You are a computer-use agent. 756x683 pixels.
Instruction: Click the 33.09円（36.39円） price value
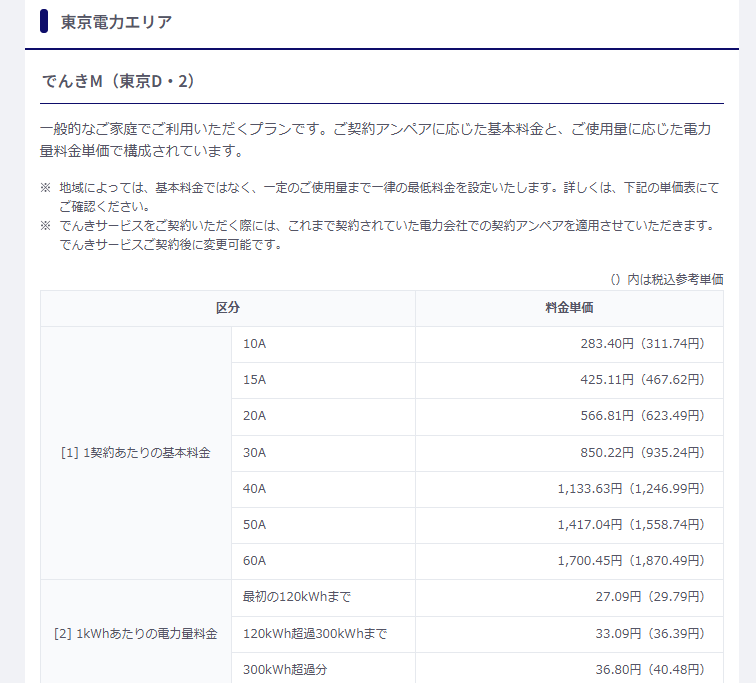650,633
